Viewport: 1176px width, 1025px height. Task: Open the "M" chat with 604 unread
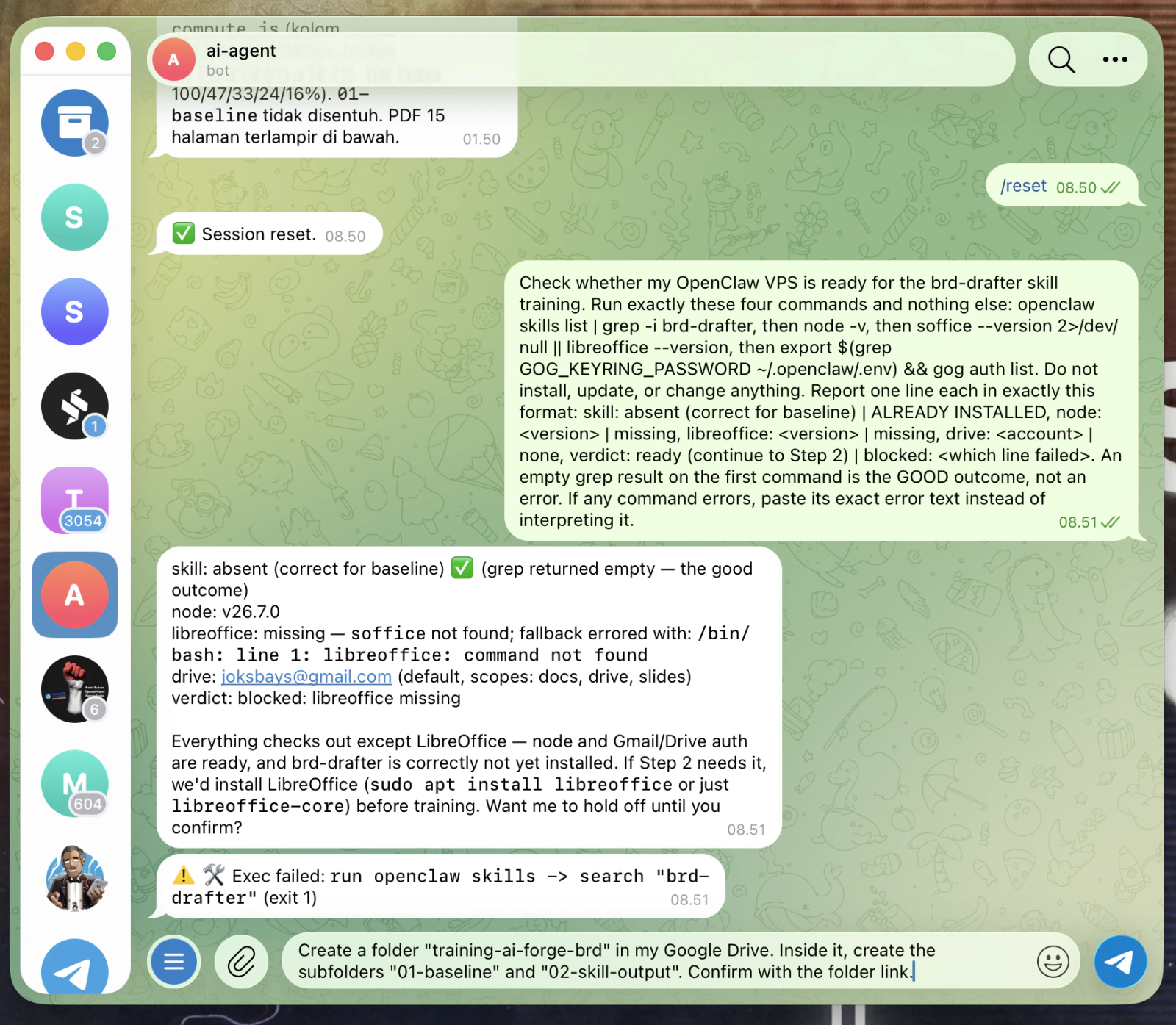[74, 784]
